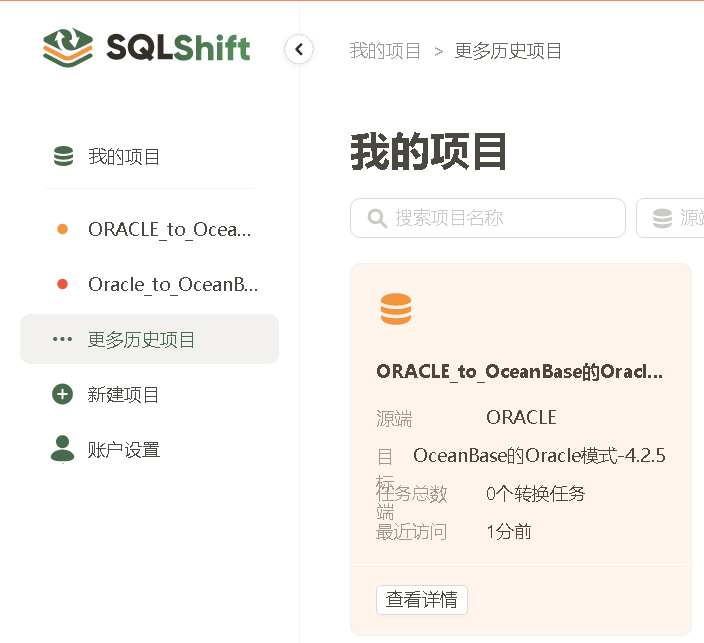This screenshot has width=704, height=643.
Task: Click the source value ORACLE on the card
Action: click(521, 418)
